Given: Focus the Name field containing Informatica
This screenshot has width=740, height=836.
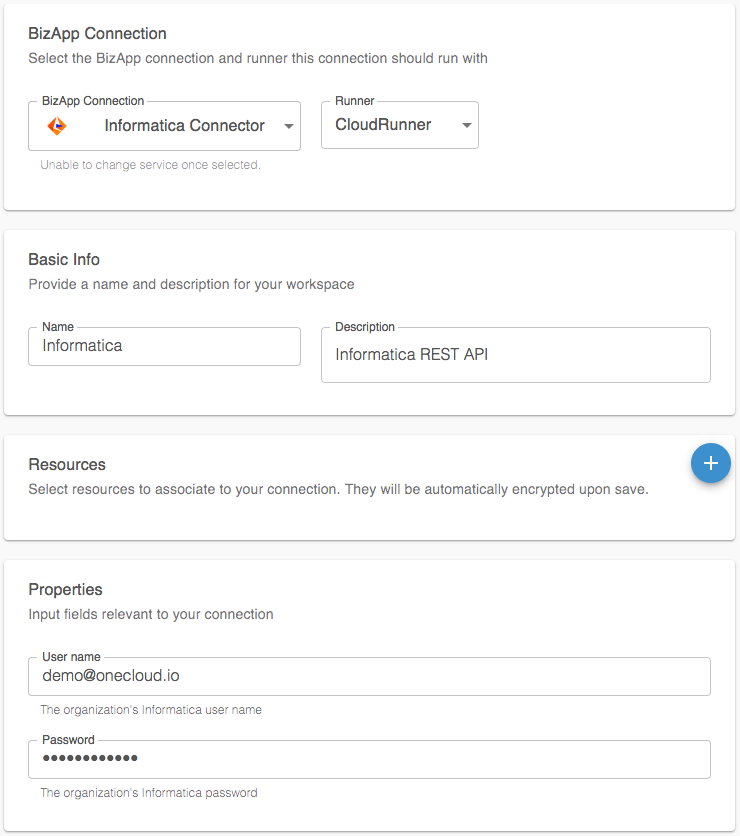Looking at the screenshot, I should coord(164,346).
